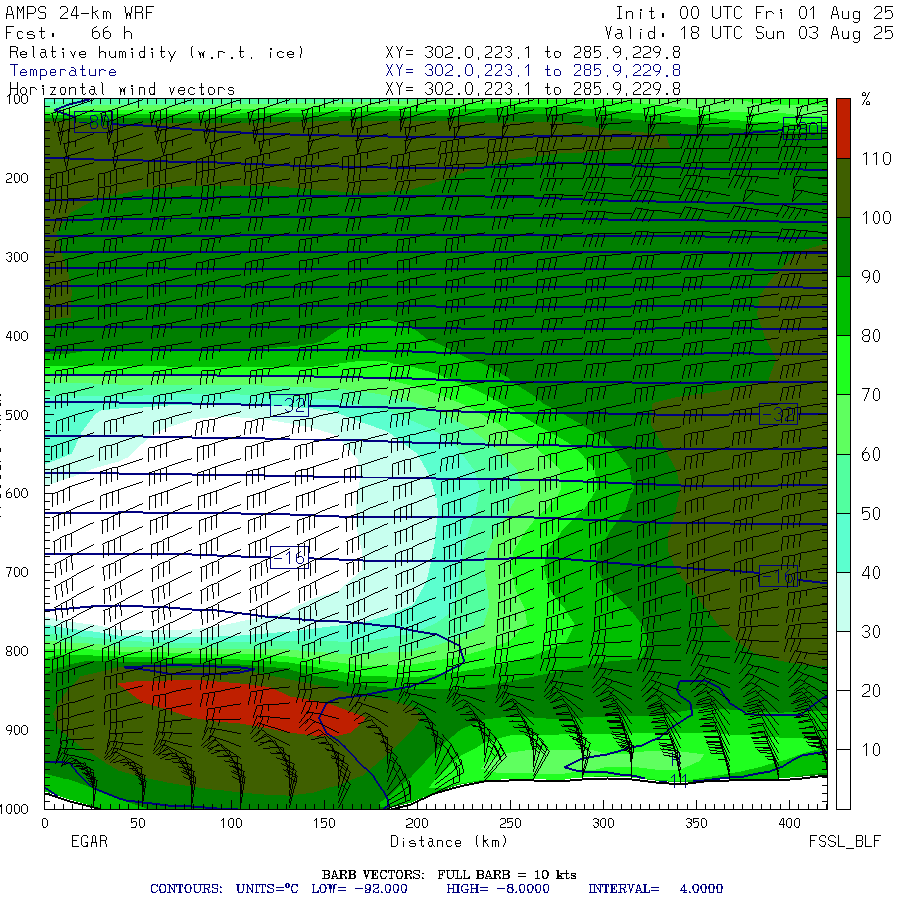
Task: Click the 500 pressure axis tick label
Action: [17, 415]
